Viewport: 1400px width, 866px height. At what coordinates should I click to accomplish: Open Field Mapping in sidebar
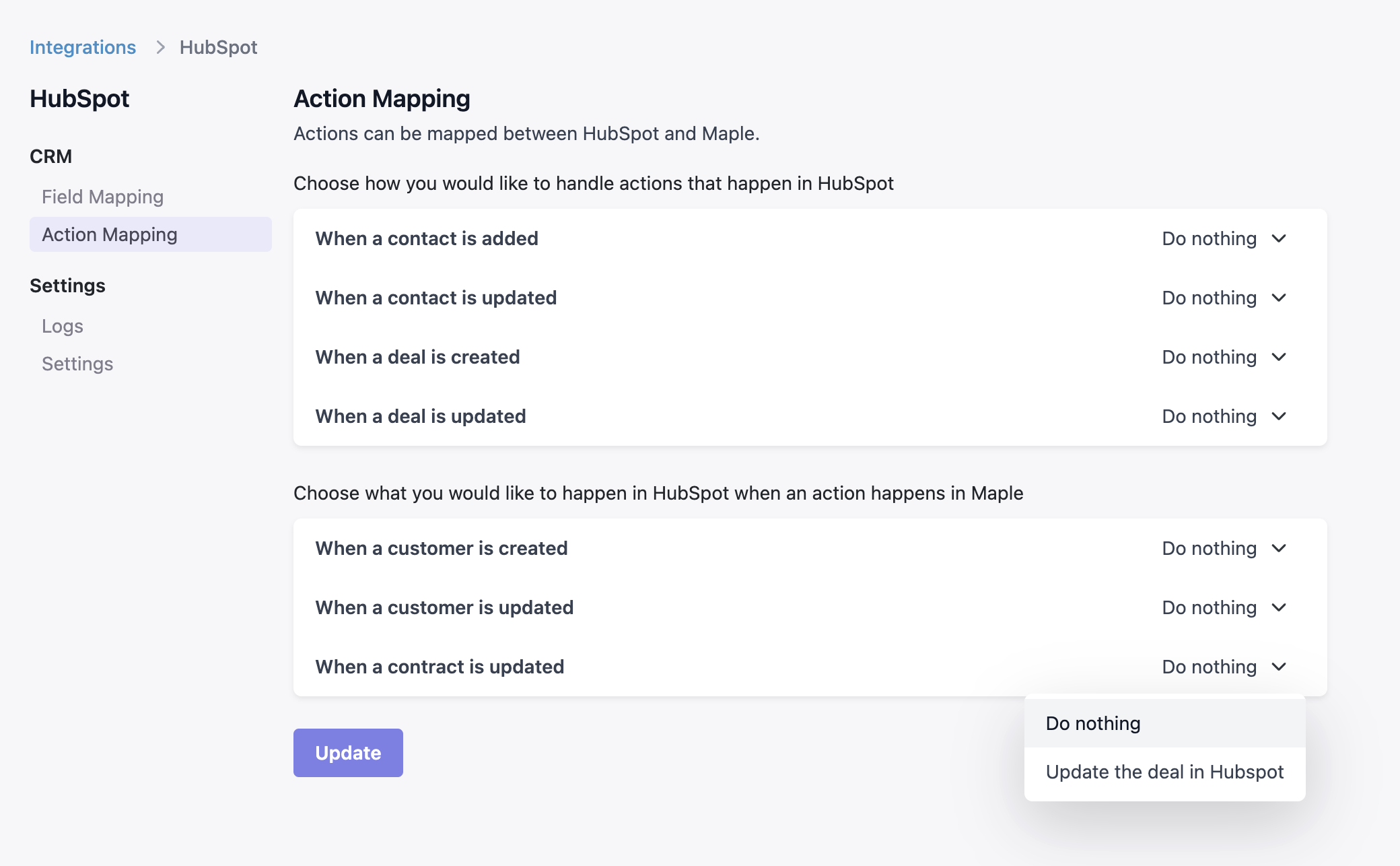(x=102, y=197)
